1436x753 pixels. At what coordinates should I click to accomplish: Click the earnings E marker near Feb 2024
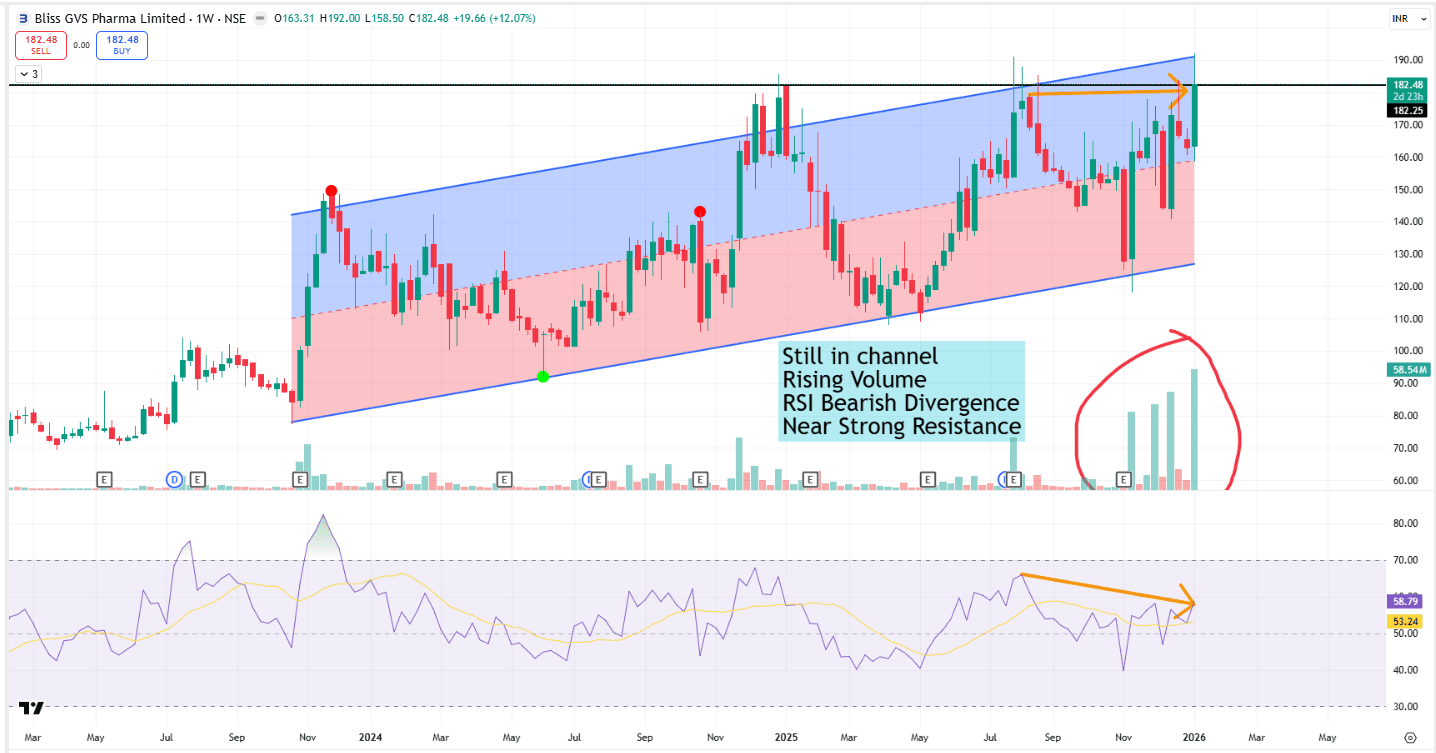tap(394, 480)
